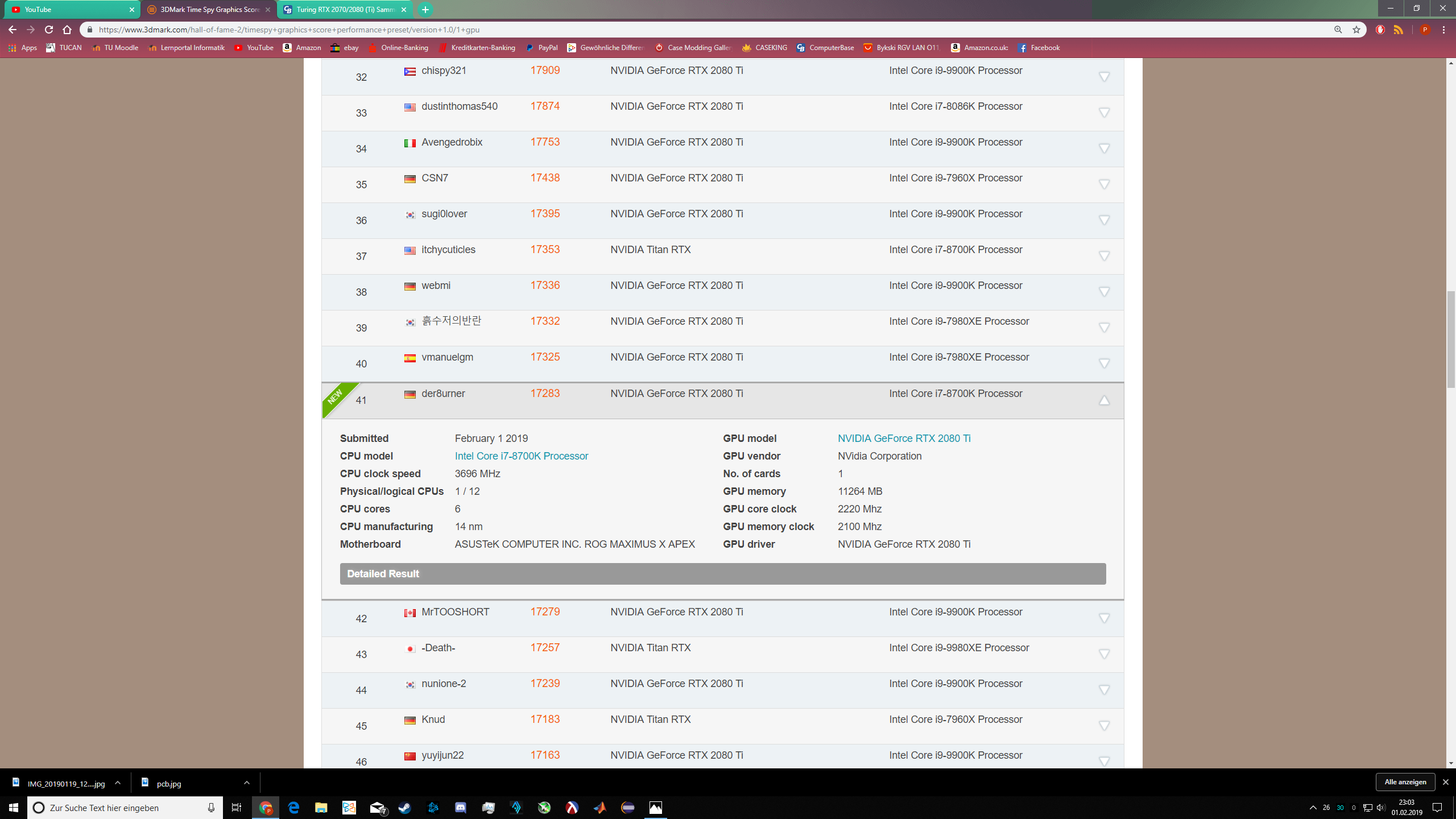Viewport: 1456px width, 819px height.
Task: Click the browser reload icon
Action: click(x=49, y=30)
